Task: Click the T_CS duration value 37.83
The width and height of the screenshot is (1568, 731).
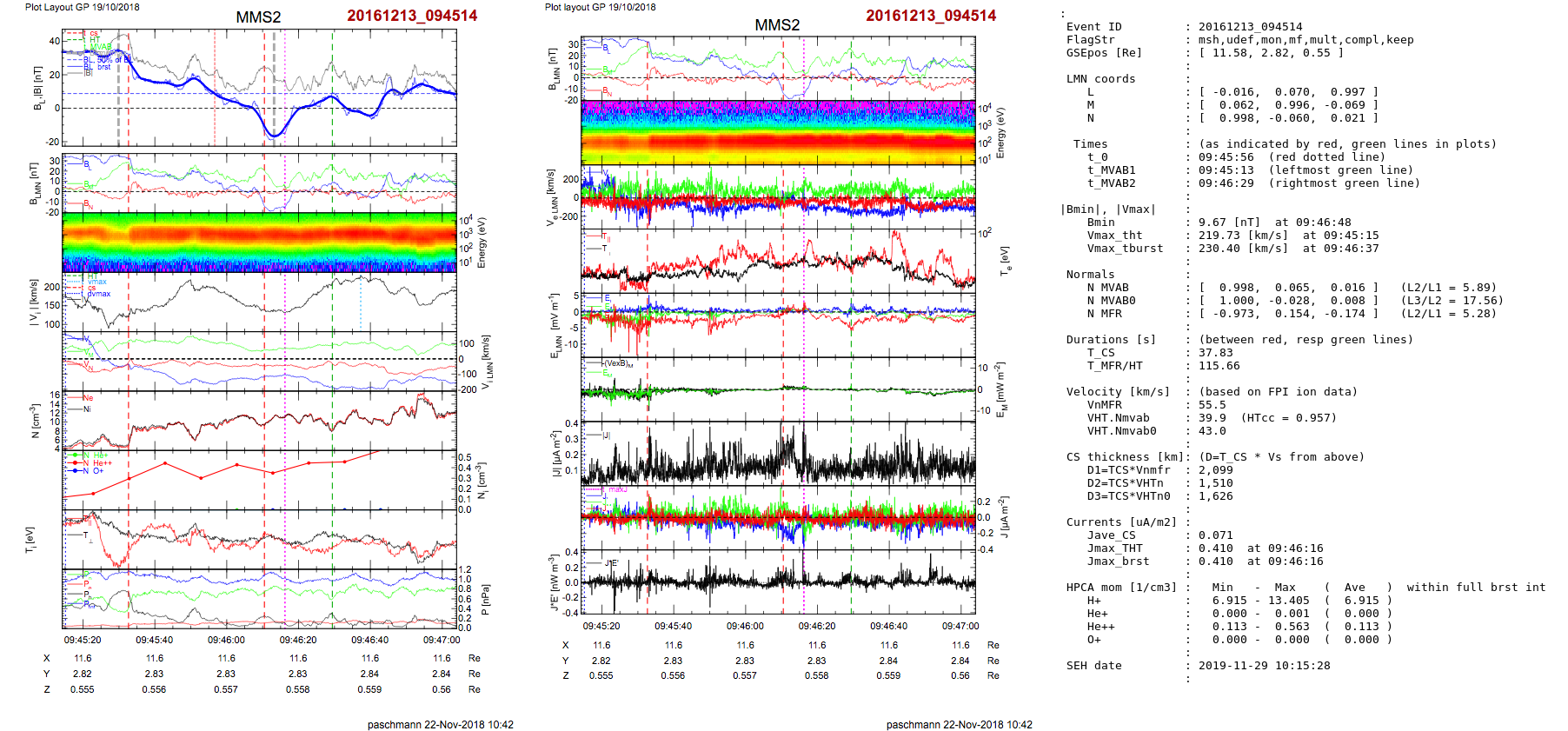Action: [1215, 353]
